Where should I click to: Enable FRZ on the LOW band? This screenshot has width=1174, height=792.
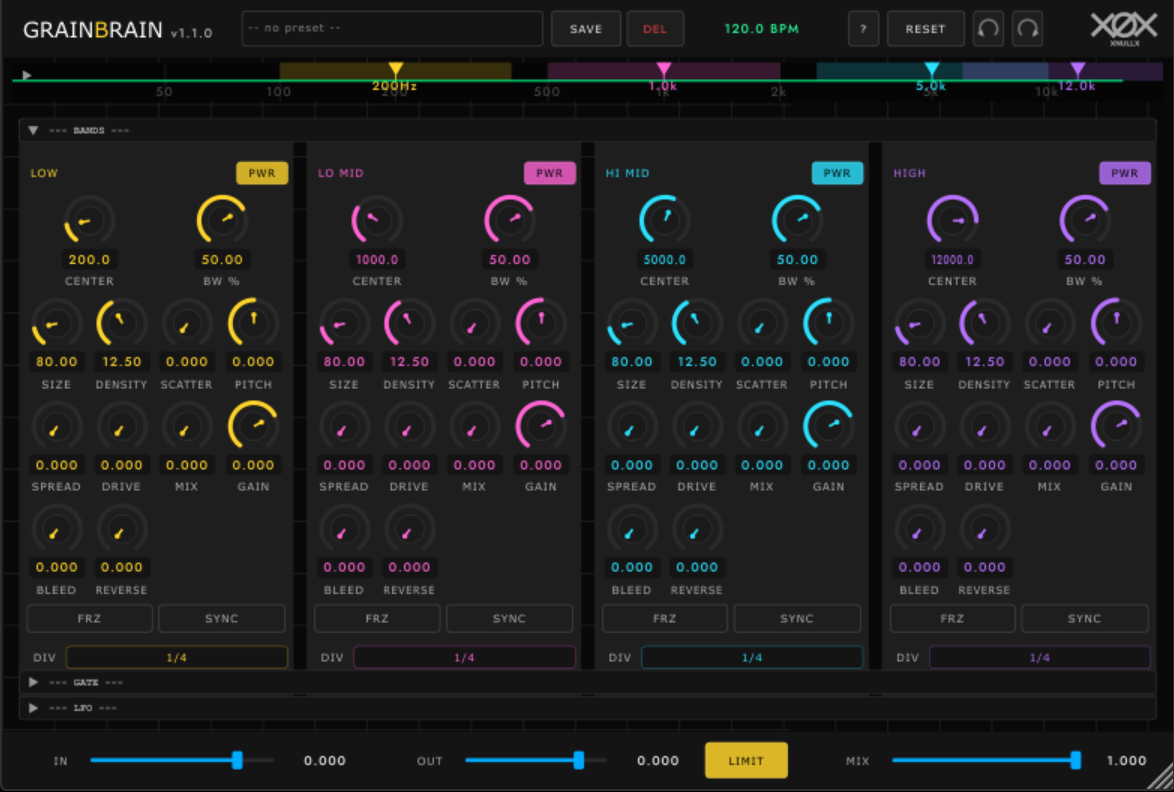[90, 618]
